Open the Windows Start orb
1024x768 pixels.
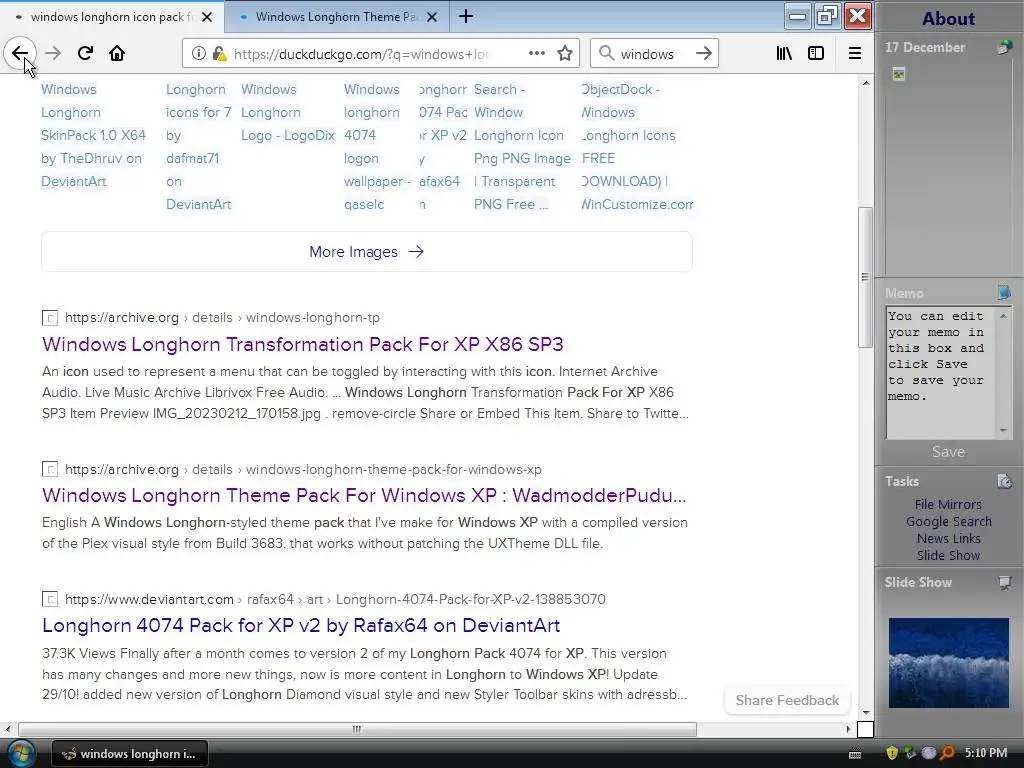[x=21, y=754]
